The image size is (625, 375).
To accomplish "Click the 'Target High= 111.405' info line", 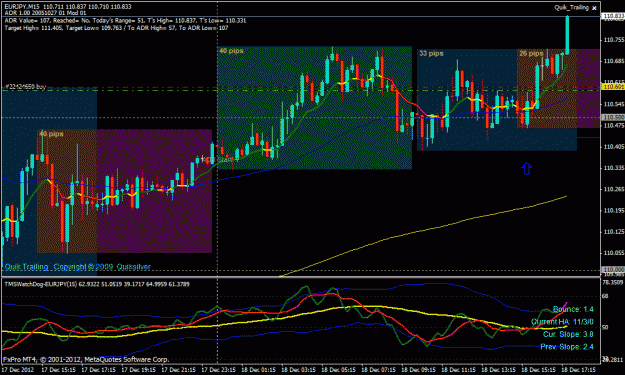I will 116,28.
